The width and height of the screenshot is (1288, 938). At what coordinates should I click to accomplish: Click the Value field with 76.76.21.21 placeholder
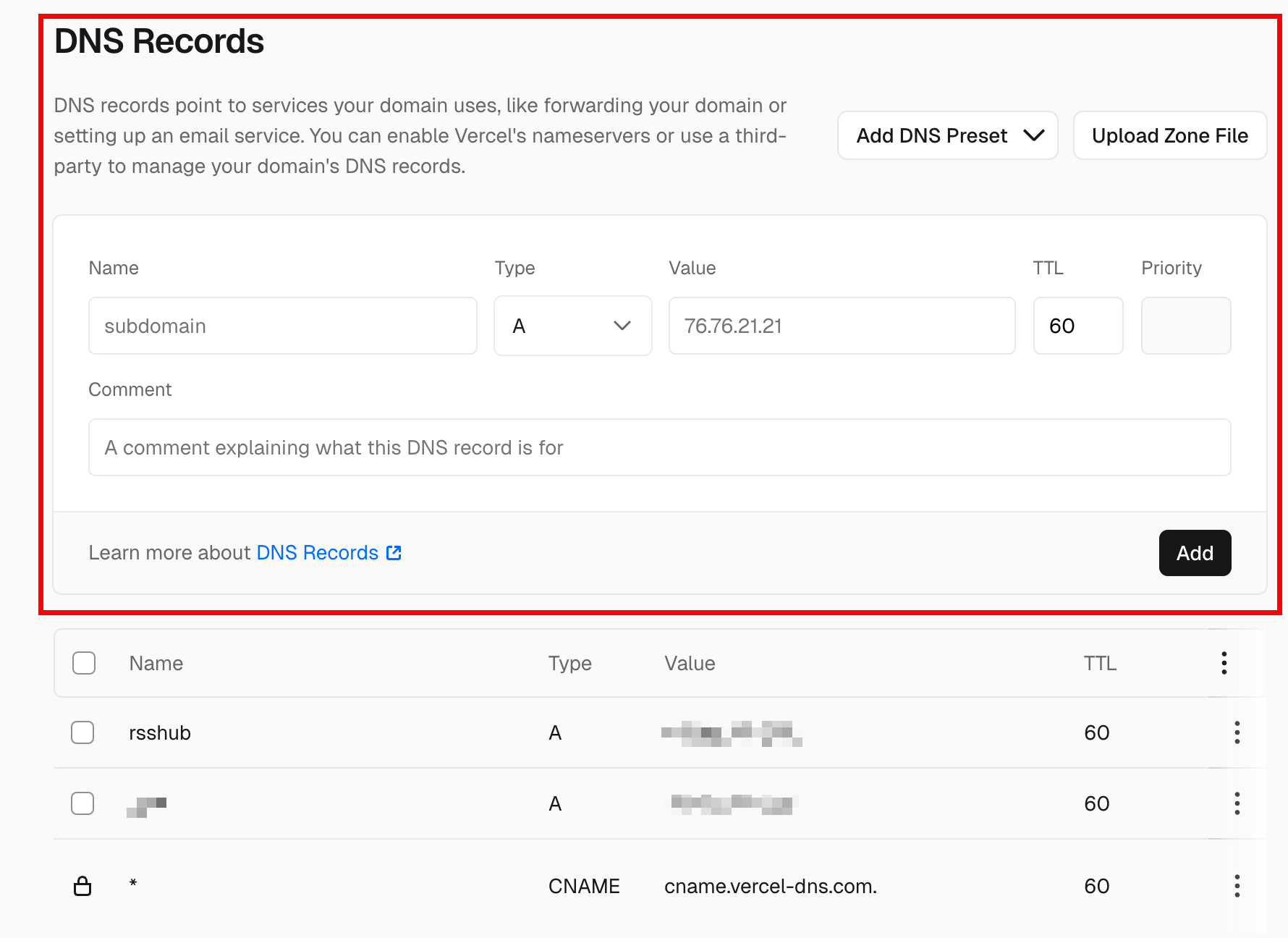point(842,326)
